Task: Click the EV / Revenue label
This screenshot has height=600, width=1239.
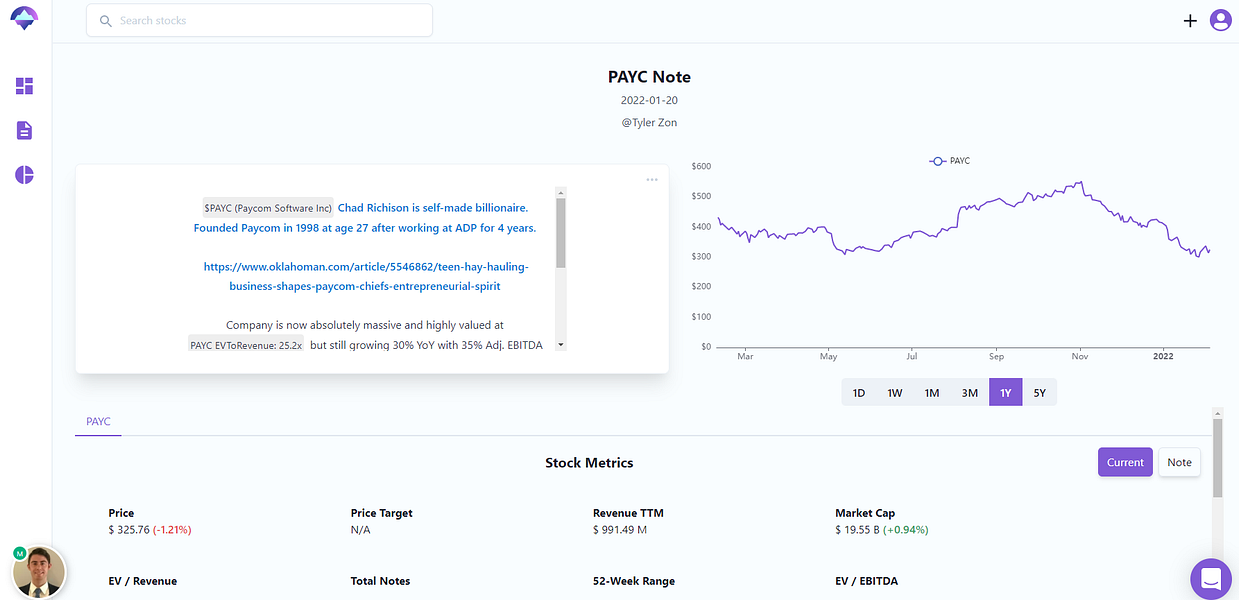Action: 142,581
